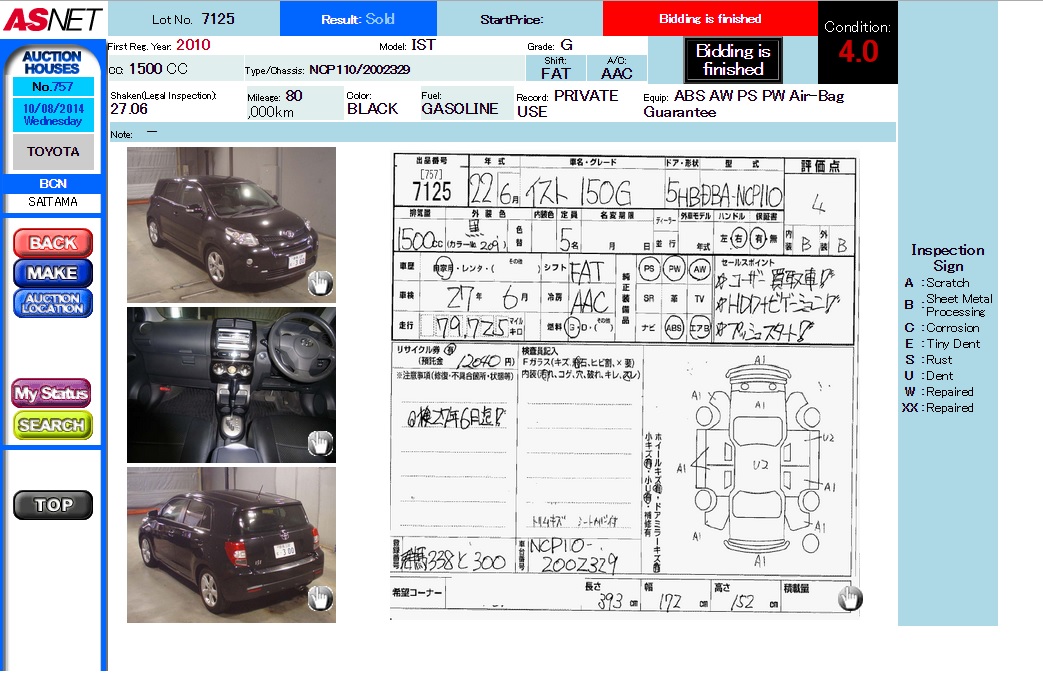Open the Auction Location page

pos(52,303)
